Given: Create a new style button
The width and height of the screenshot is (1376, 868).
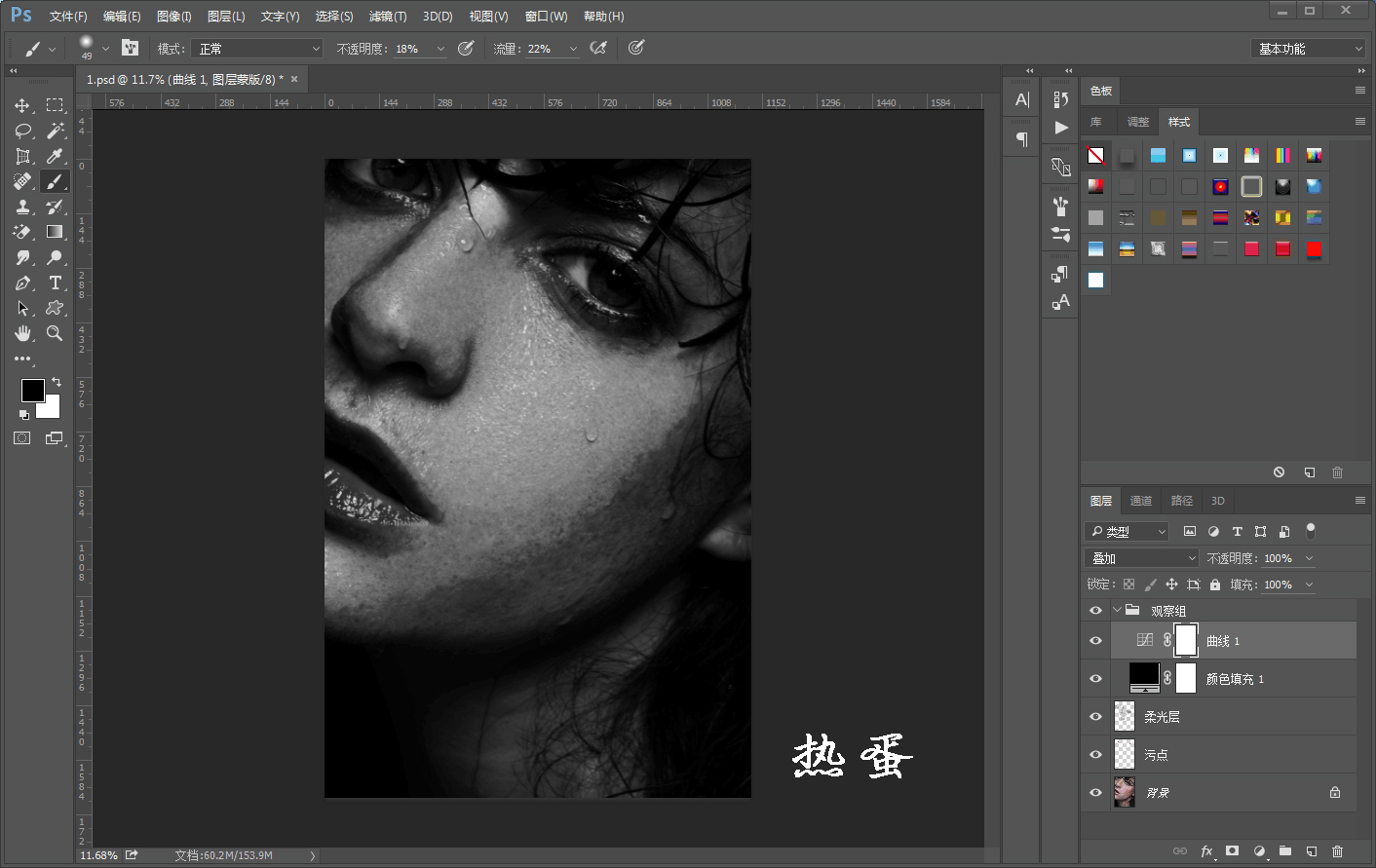Looking at the screenshot, I should 1309,472.
